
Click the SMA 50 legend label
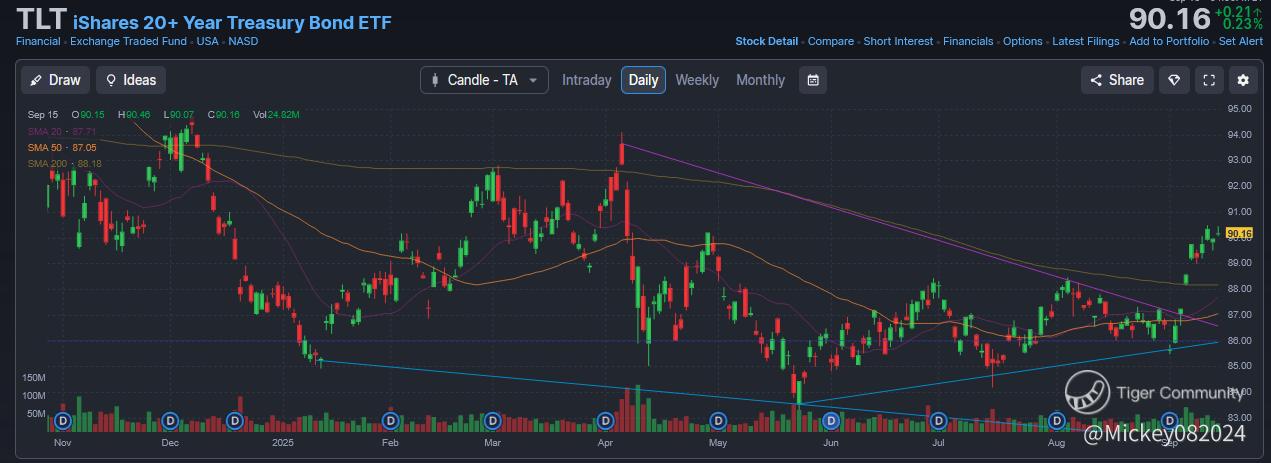coord(61,147)
